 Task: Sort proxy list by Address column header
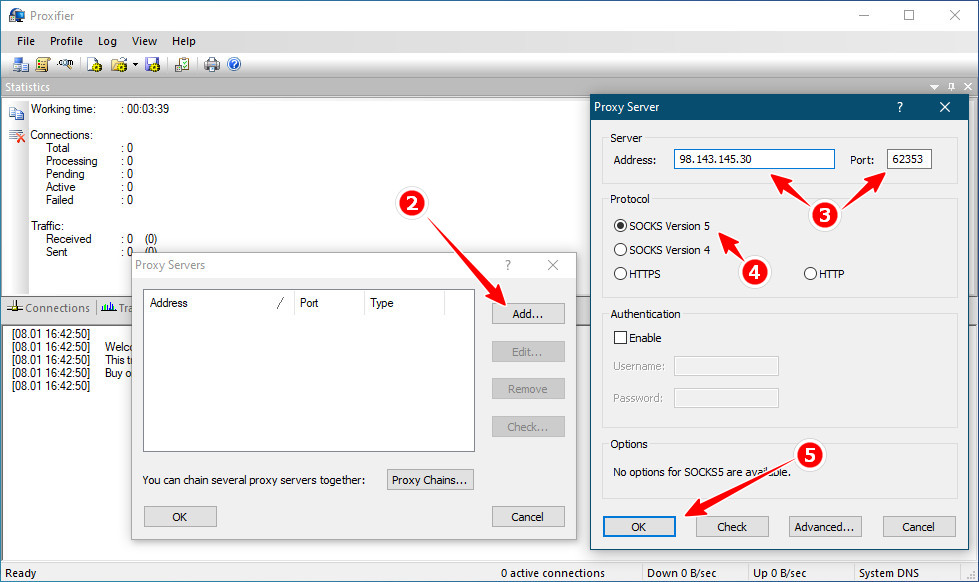click(x=219, y=303)
